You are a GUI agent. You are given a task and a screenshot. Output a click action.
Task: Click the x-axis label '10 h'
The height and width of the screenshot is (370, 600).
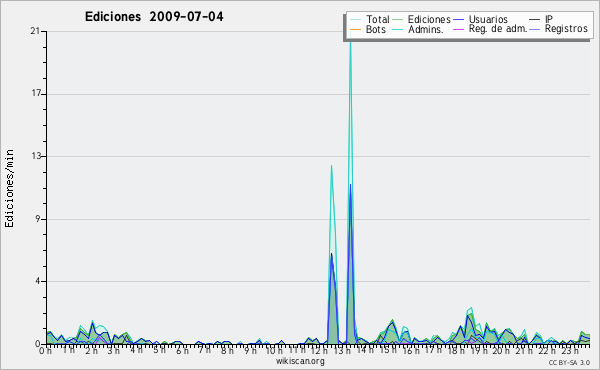(x=274, y=350)
